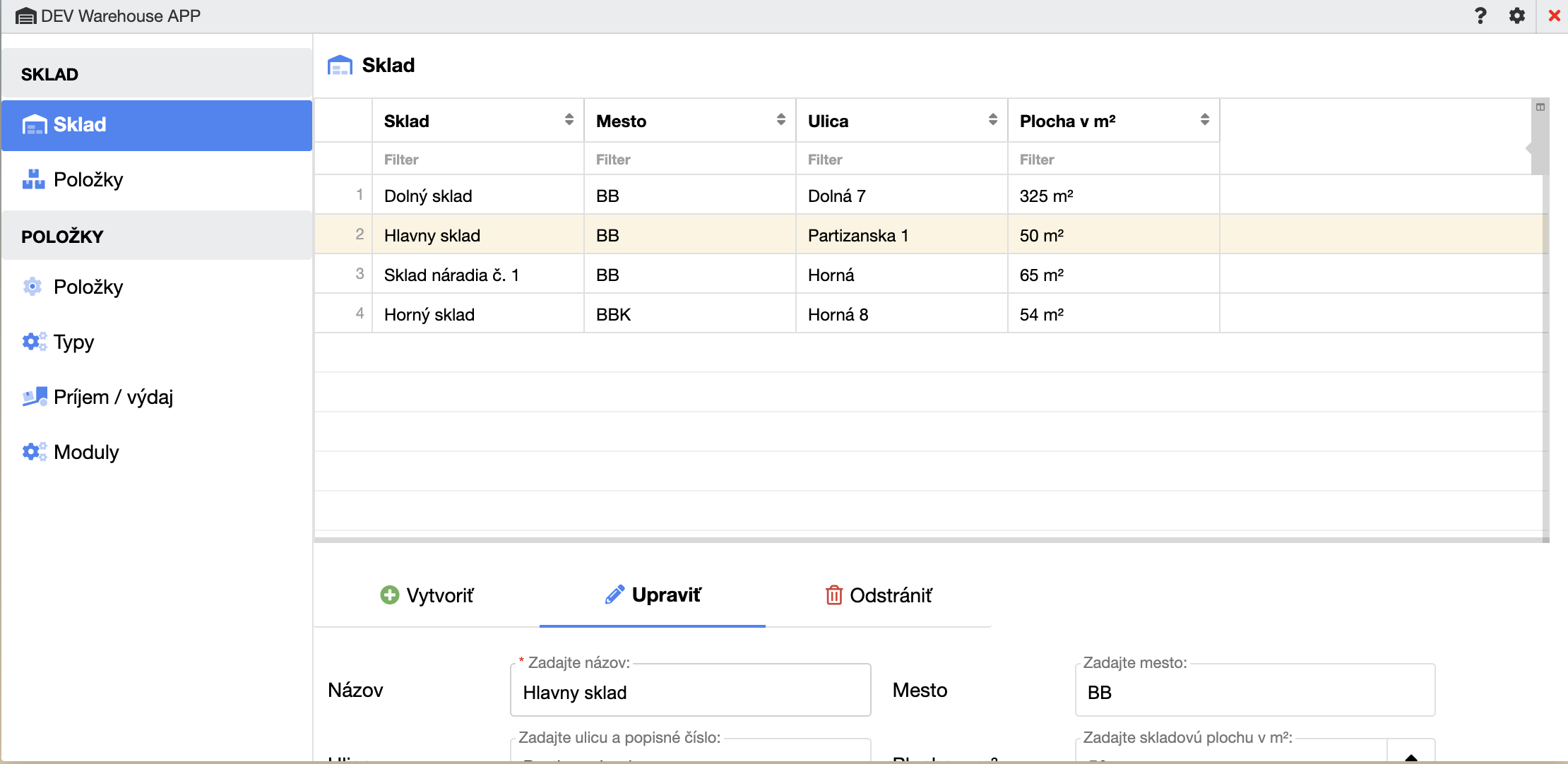Viewport: 1568px width, 764px height.
Task: Click the warehouse icon beside Sklad sidebar item
Action: point(34,125)
